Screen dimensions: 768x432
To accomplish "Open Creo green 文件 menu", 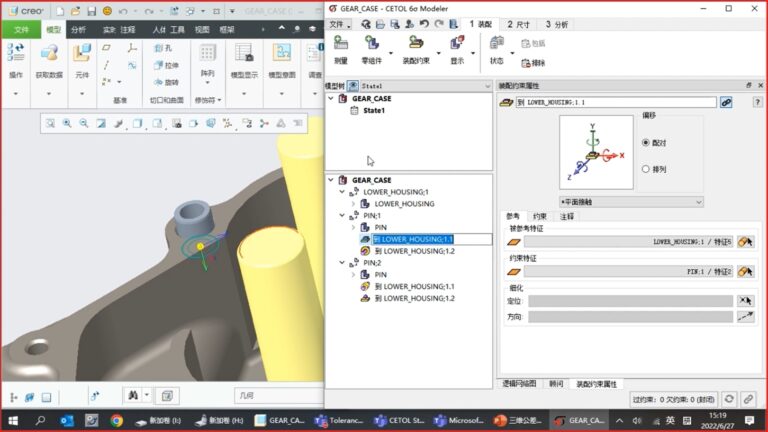I will [21, 30].
